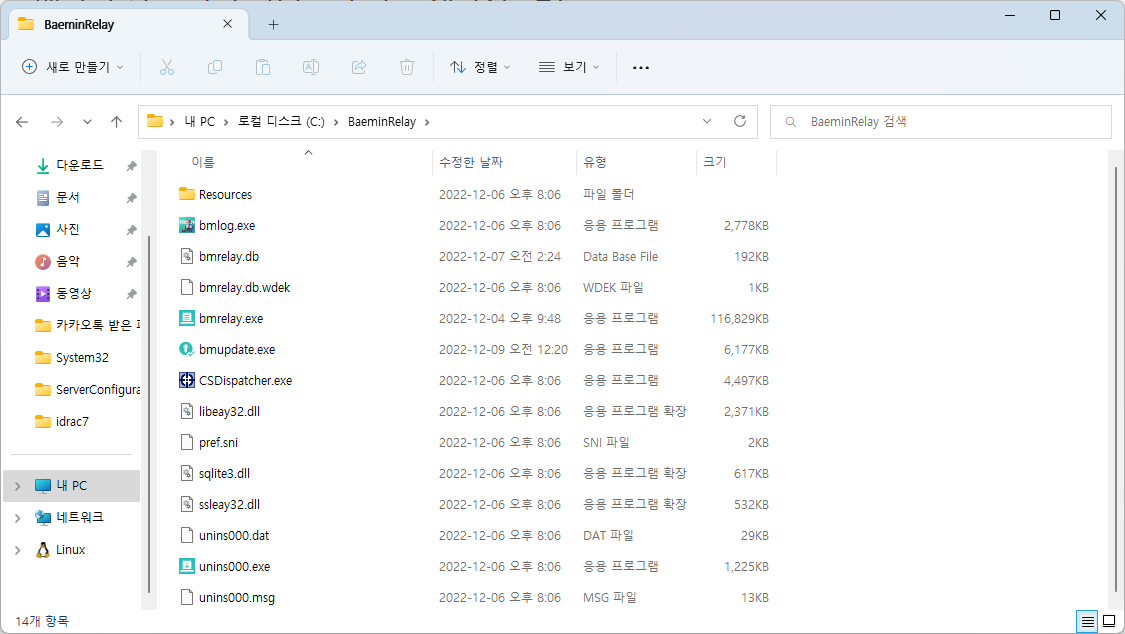Open the 보기 view dropdown
1125x634 pixels.
[569, 67]
